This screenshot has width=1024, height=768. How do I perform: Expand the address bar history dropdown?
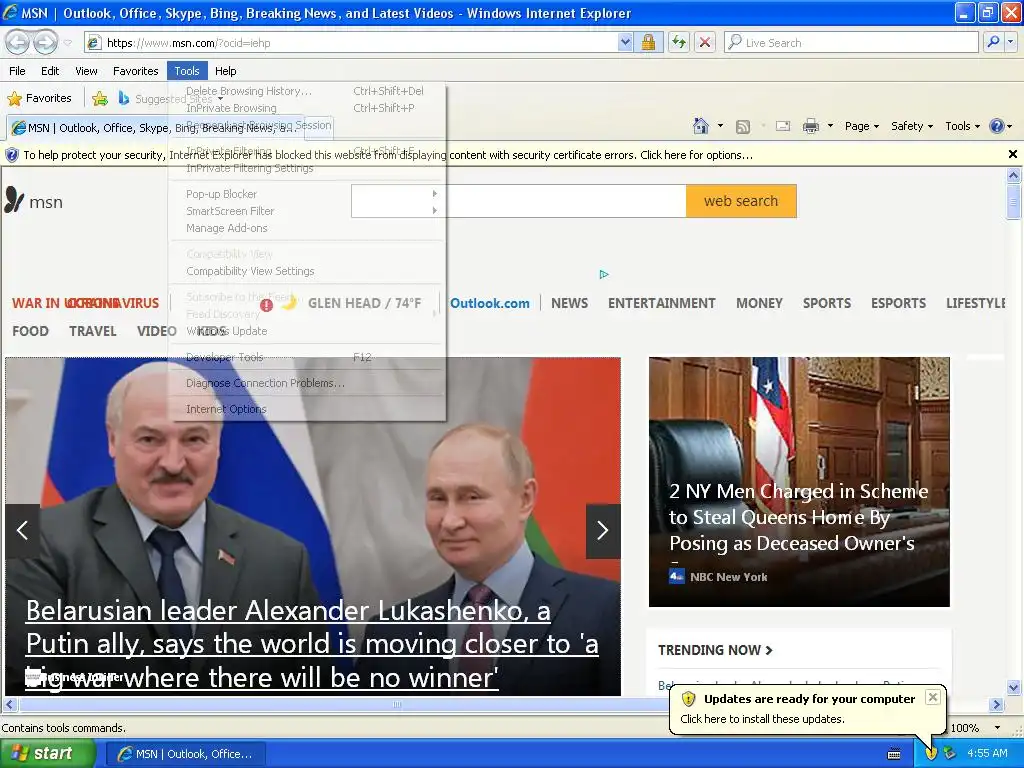(625, 43)
